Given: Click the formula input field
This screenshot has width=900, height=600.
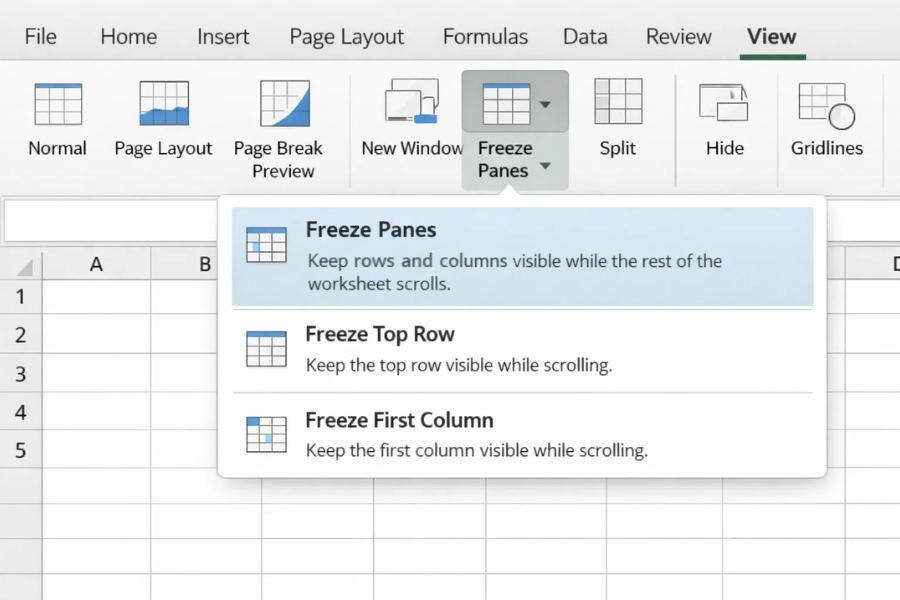Looking at the screenshot, I should pos(110,220).
